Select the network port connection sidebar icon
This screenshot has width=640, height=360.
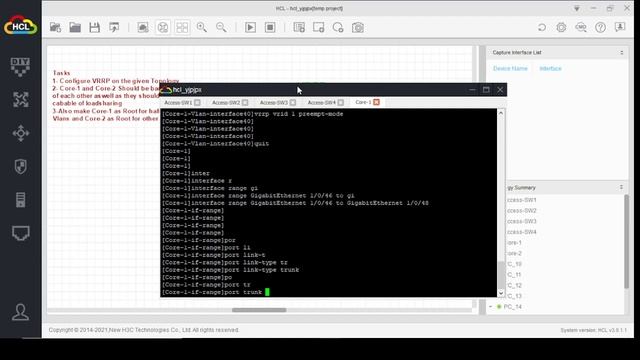[20, 233]
